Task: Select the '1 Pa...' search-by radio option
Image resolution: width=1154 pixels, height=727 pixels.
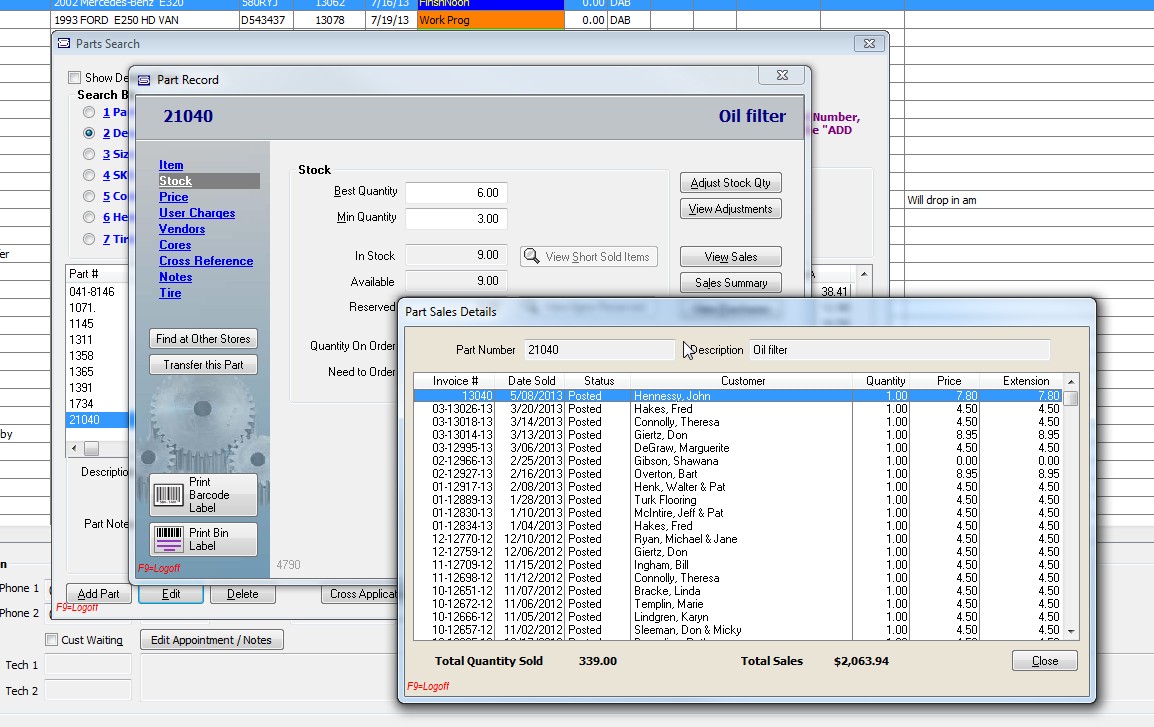Action: tap(89, 112)
